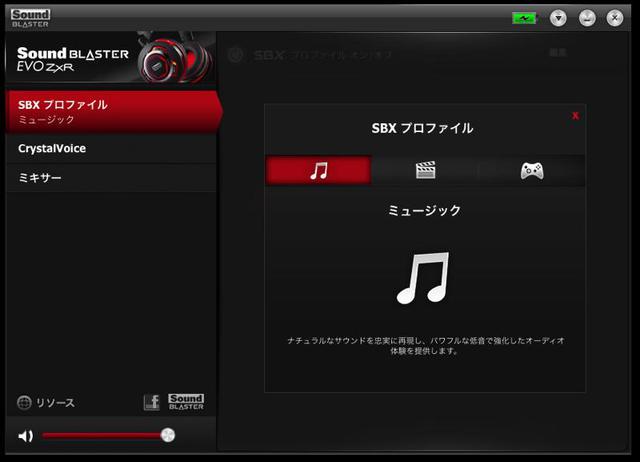Minimize the Sound Blaster window

click(587, 18)
